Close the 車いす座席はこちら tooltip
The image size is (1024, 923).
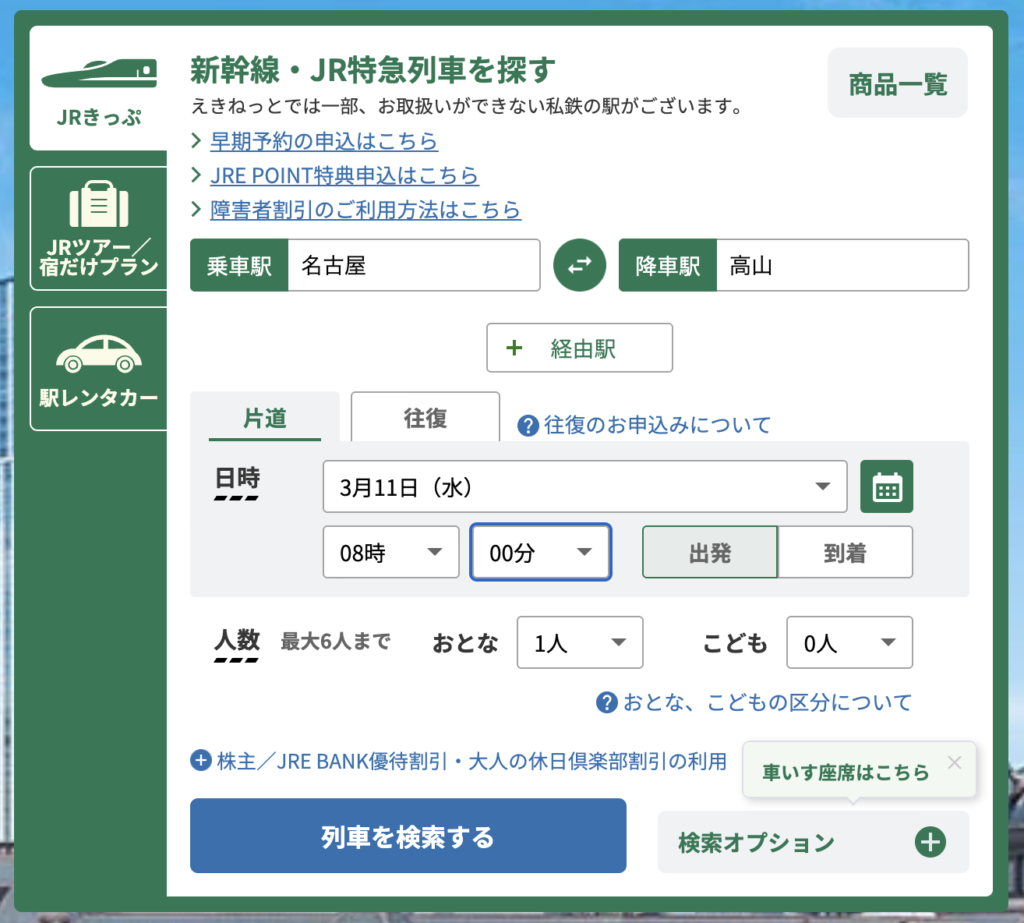[x=954, y=763]
